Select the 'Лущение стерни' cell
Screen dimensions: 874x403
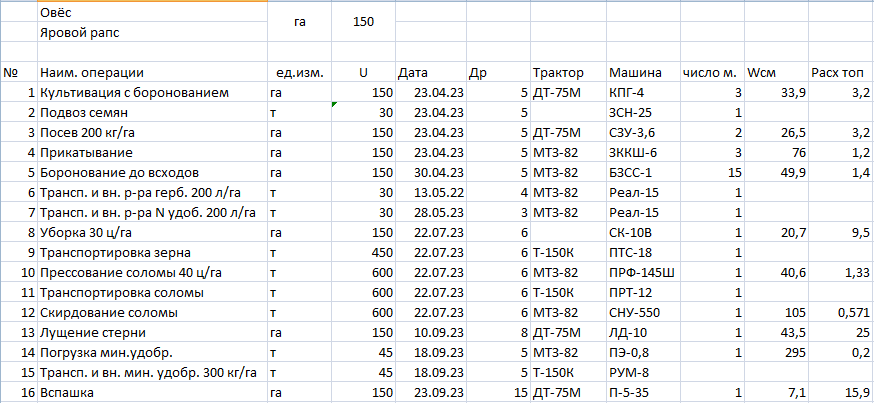[153, 333]
